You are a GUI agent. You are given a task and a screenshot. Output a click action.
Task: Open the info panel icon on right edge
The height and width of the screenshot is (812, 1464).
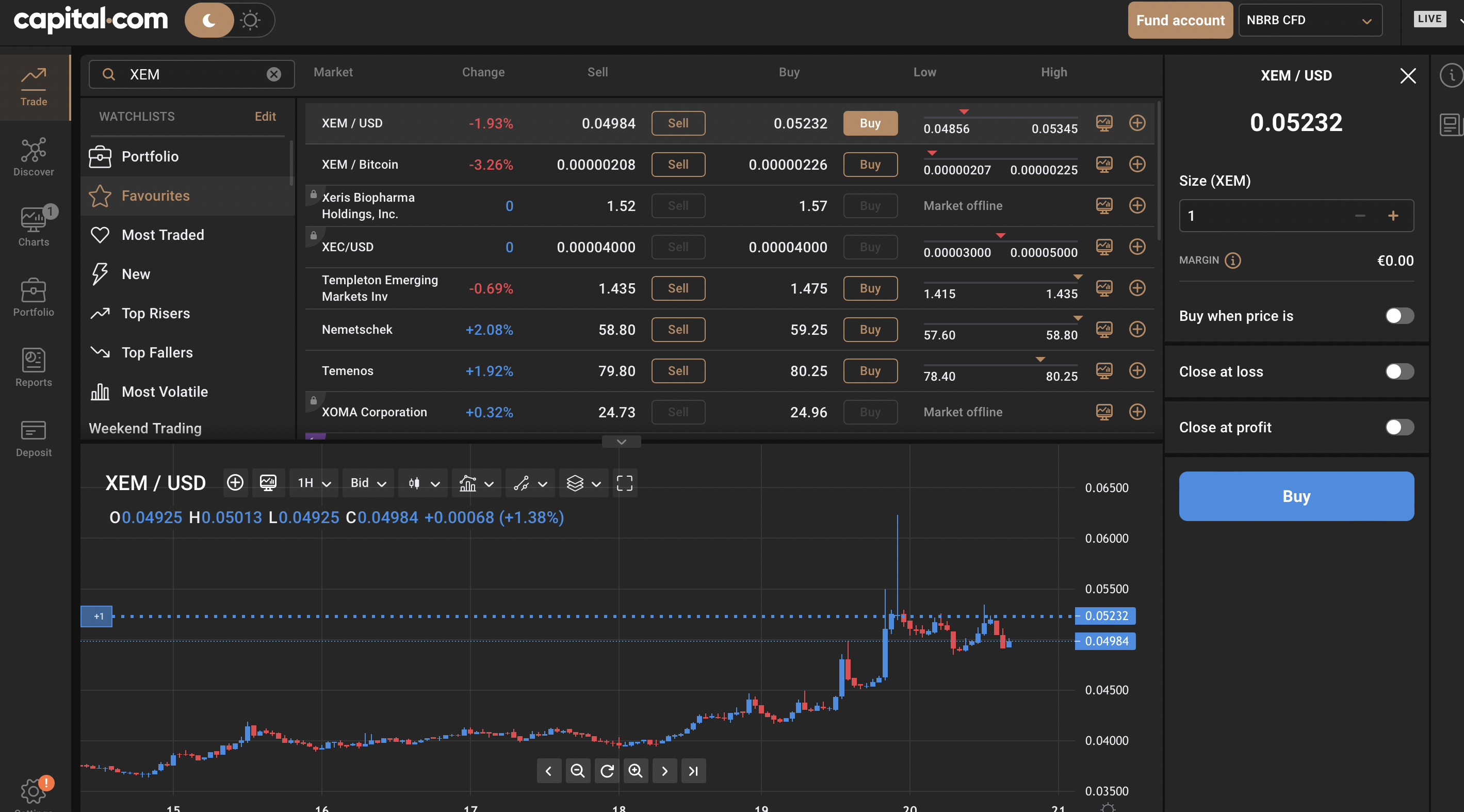point(1451,75)
